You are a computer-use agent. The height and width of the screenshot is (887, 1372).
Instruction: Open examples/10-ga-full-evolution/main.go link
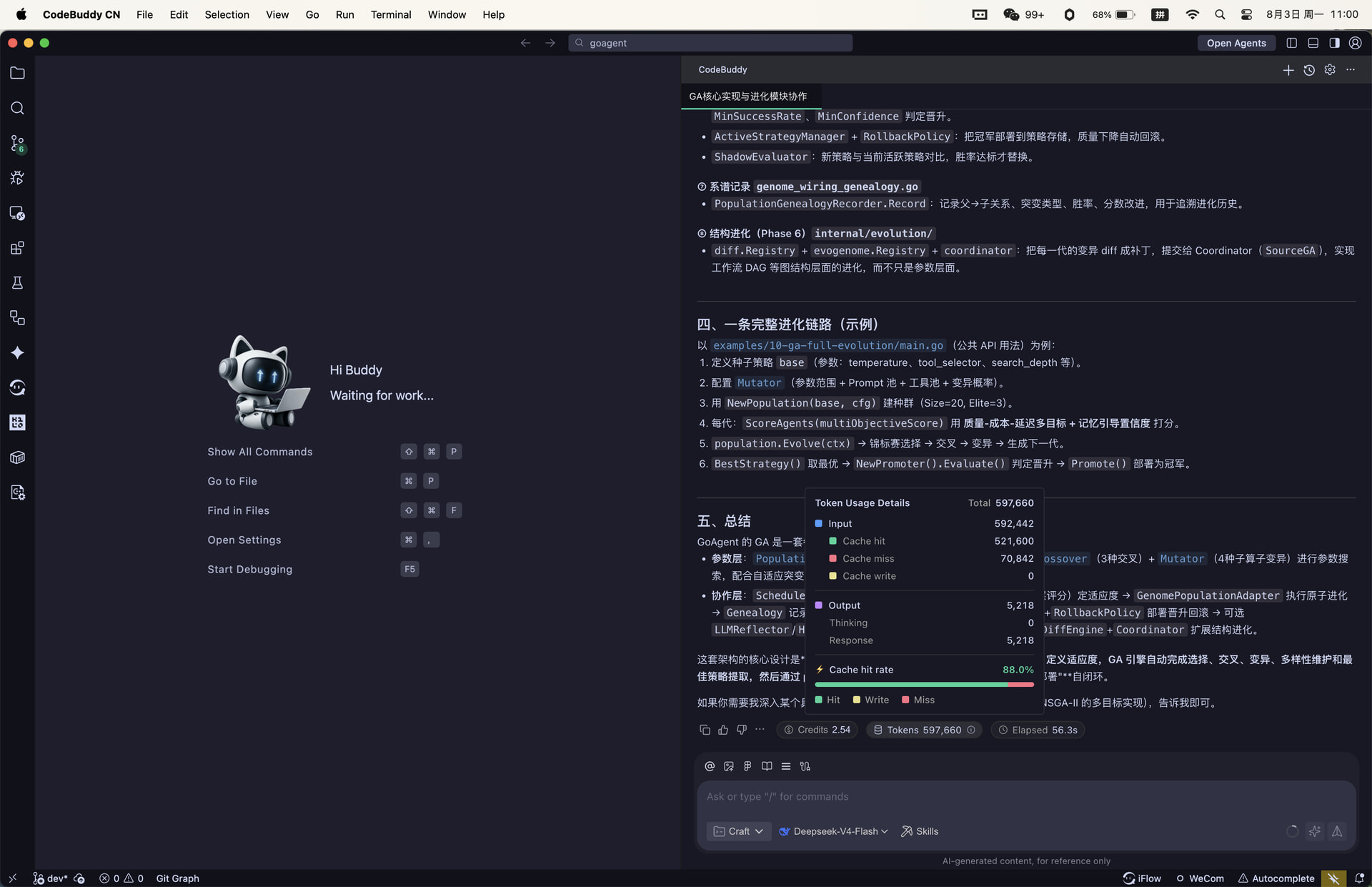(x=828, y=345)
